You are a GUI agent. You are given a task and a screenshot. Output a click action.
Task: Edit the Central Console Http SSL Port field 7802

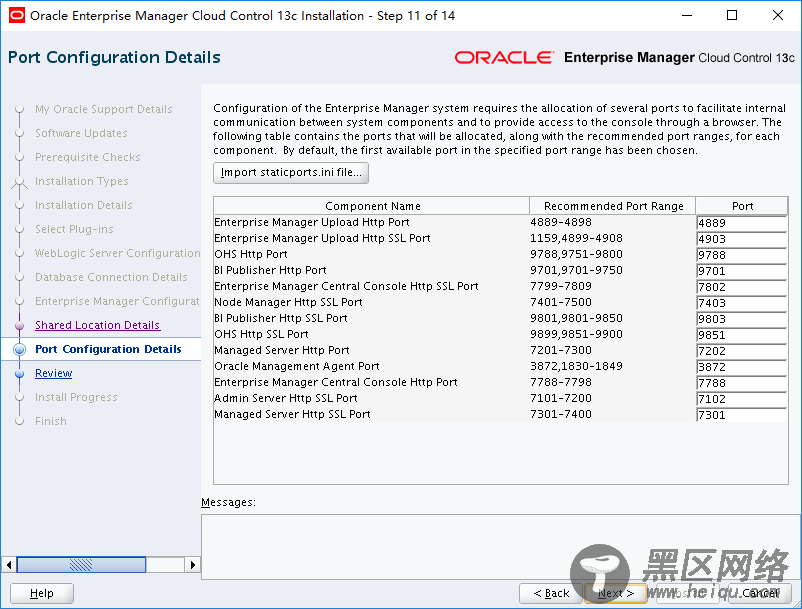pos(742,287)
